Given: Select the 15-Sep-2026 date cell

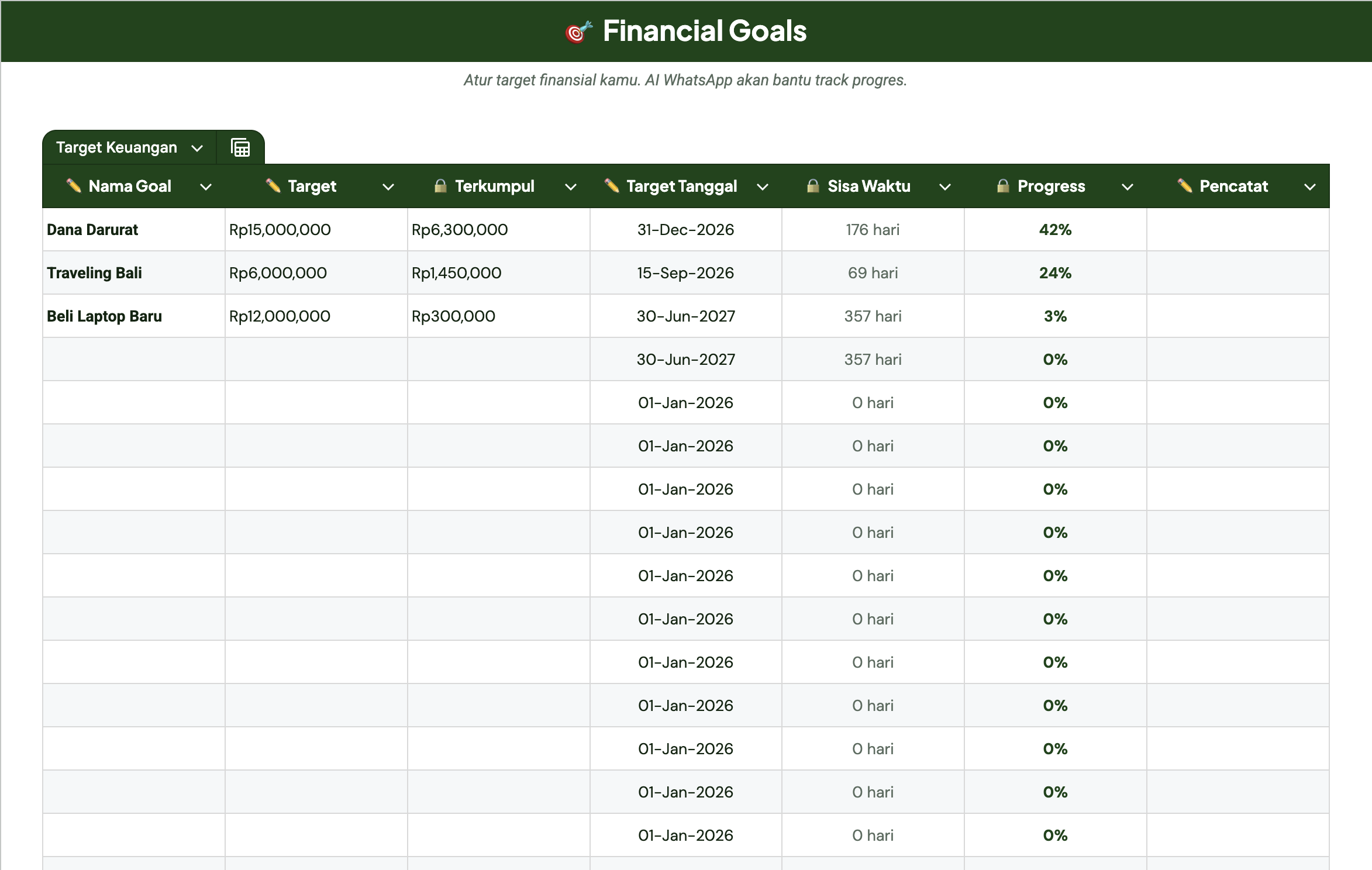Looking at the screenshot, I should click(x=686, y=273).
